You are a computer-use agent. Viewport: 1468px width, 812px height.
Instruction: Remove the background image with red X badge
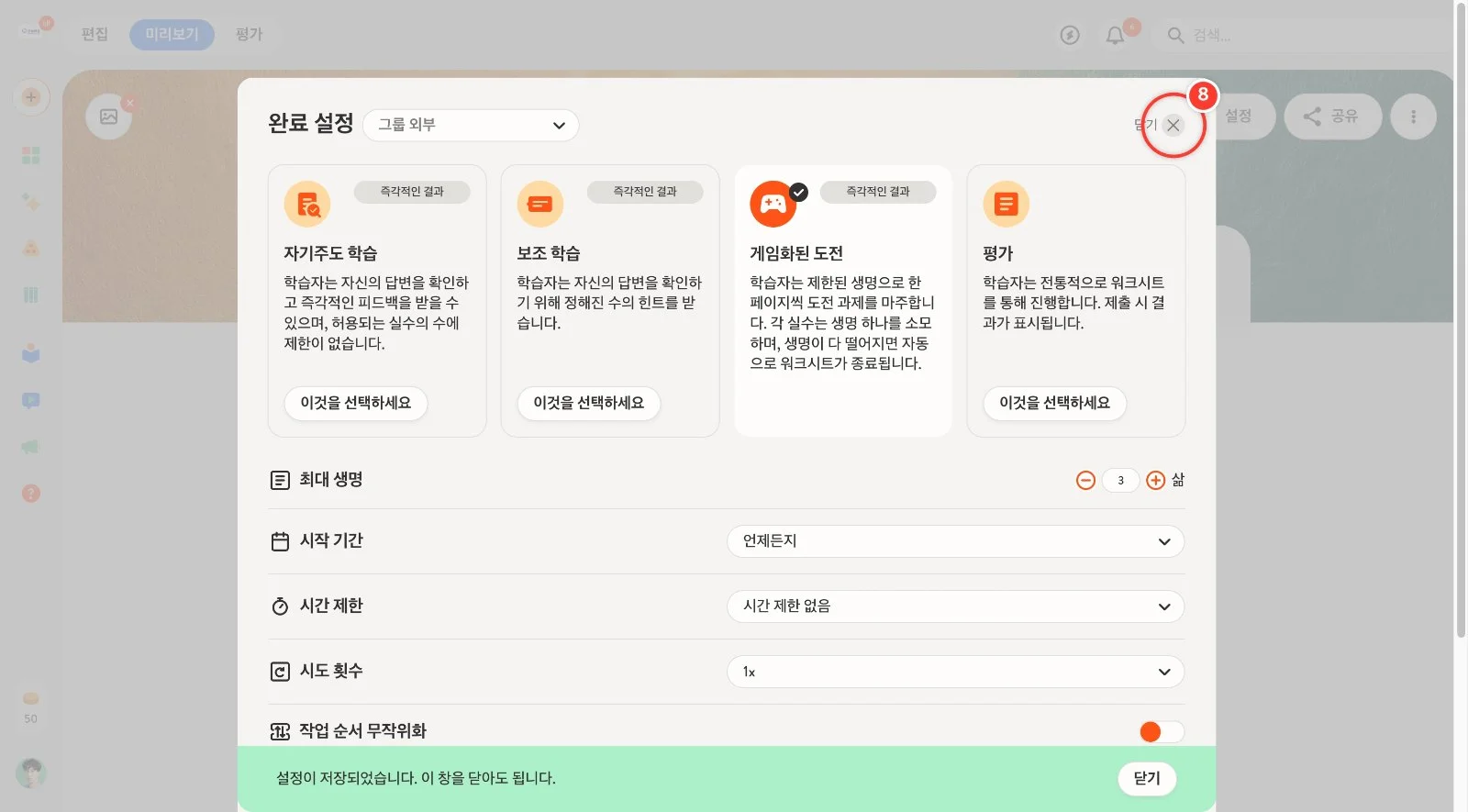tap(129, 103)
